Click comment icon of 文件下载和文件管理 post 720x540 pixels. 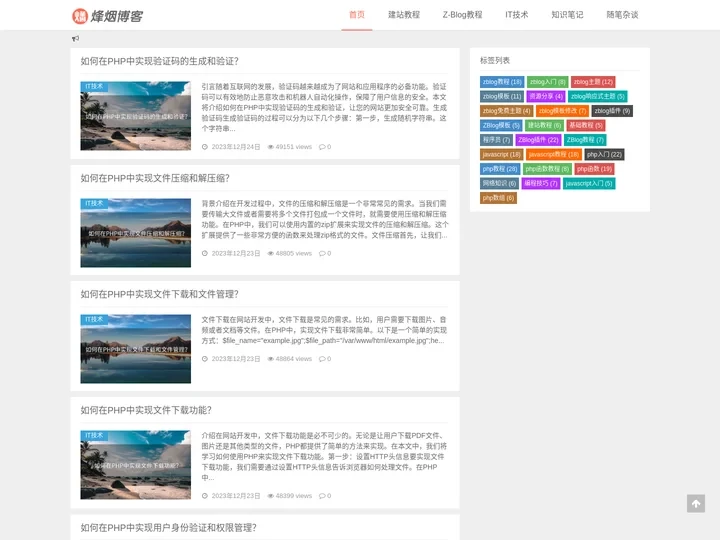(x=322, y=359)
